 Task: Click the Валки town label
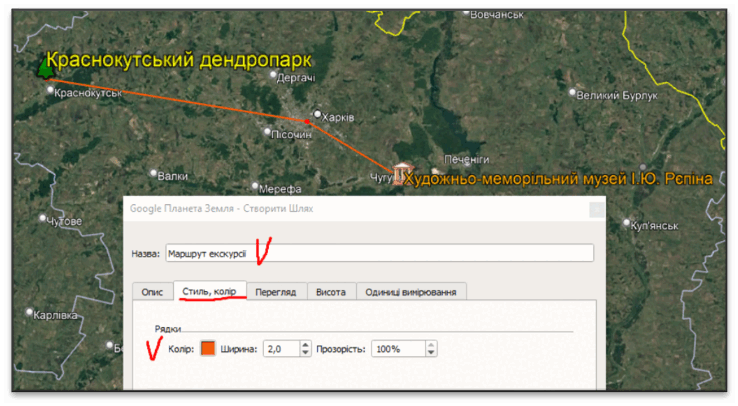173,176
